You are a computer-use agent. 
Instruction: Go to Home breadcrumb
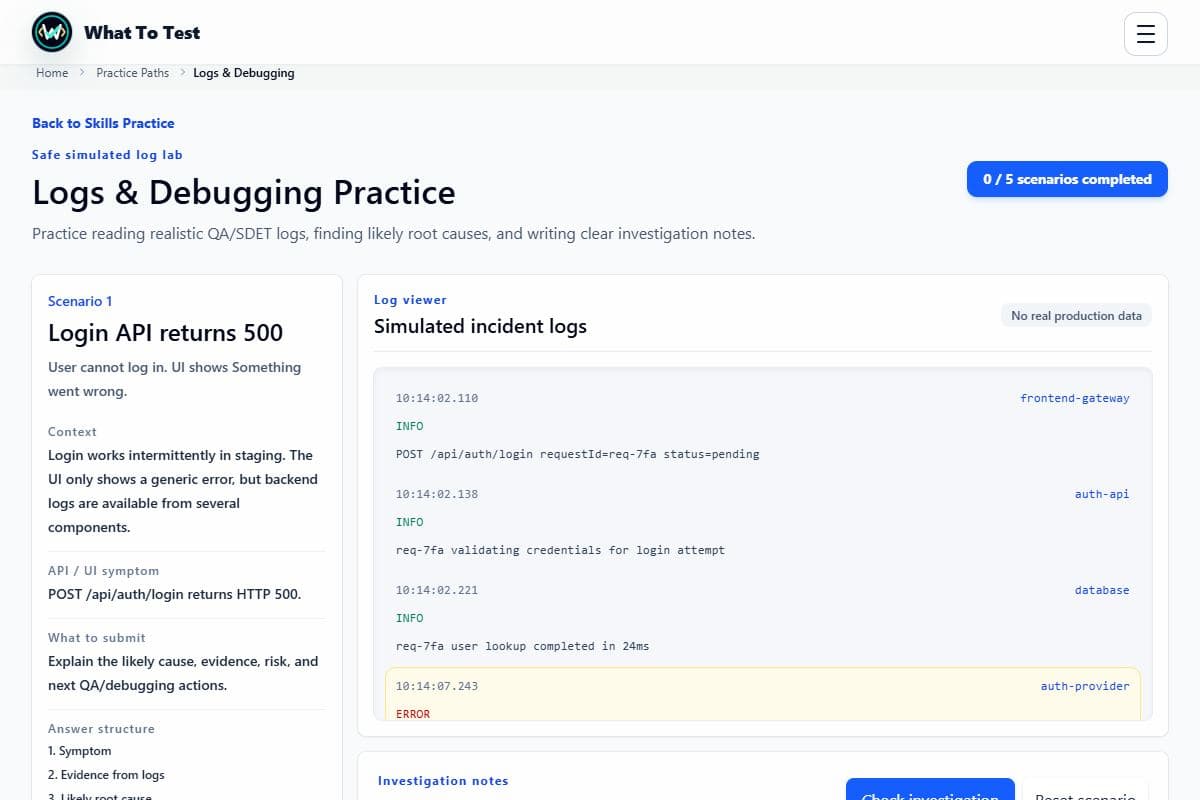(x=52, y=73)
